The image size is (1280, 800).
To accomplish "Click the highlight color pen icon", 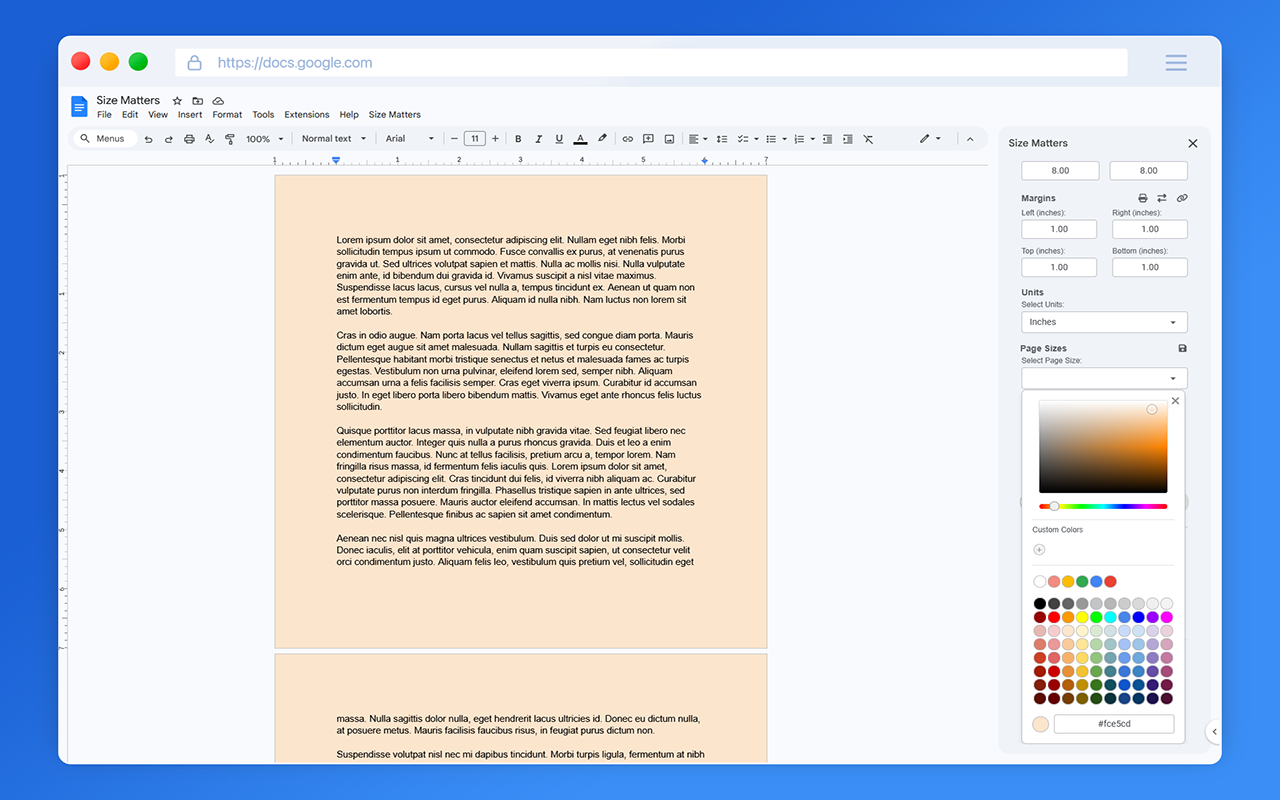I will coord(602,139).
